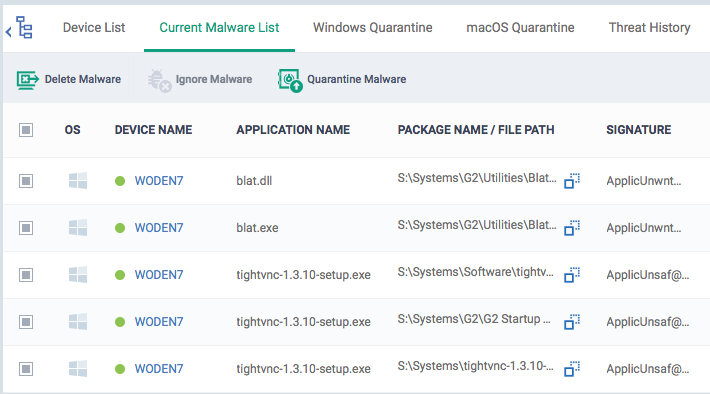Go to the Threat History tab
This screenshot has height=394, width=710.
point(649,28)
